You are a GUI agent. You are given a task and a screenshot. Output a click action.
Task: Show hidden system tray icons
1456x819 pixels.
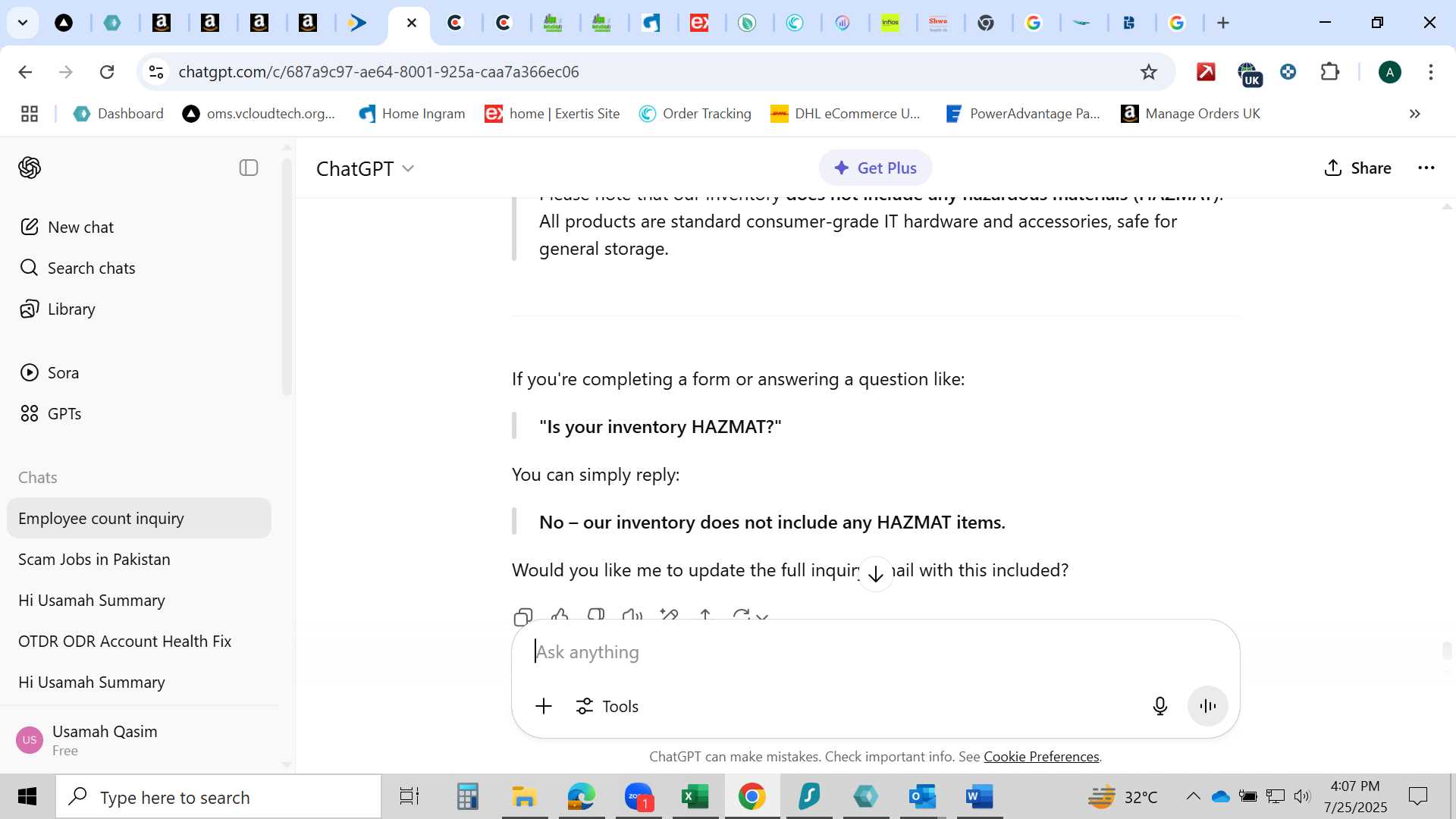(1193, 796)
